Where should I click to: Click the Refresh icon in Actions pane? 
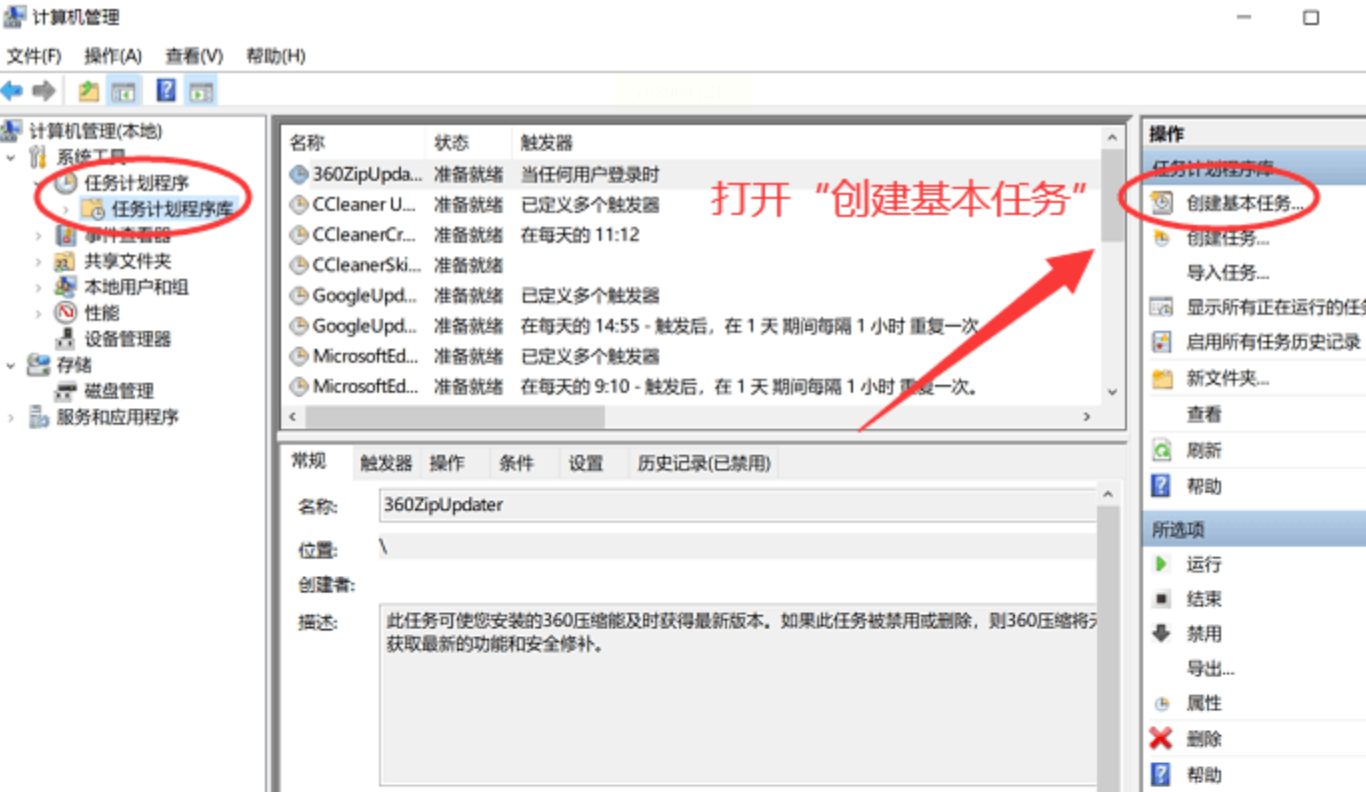click(1161, 450)
